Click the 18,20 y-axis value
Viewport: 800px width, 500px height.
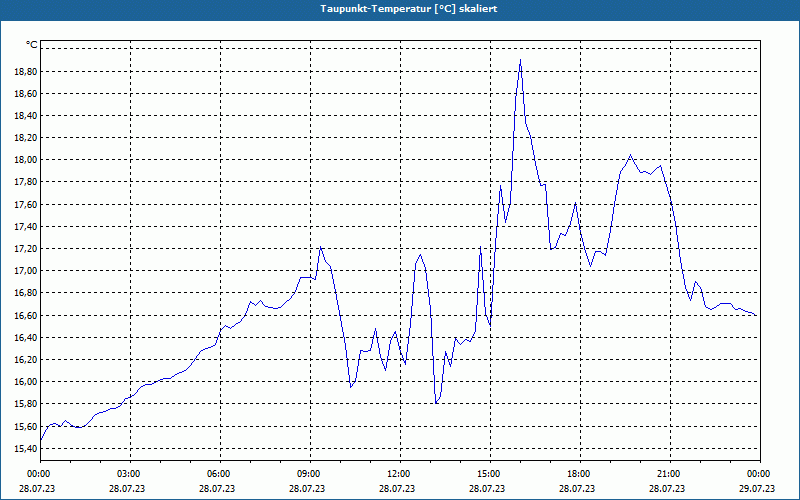(27, 138)
